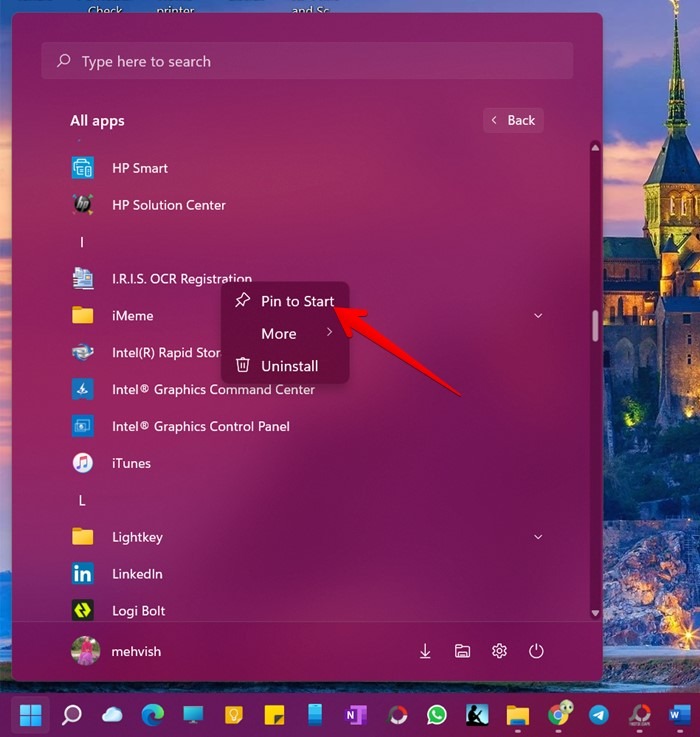Open the cloud app on taskbar
This screenshot has height=737, width=700.
coord(112,715)
